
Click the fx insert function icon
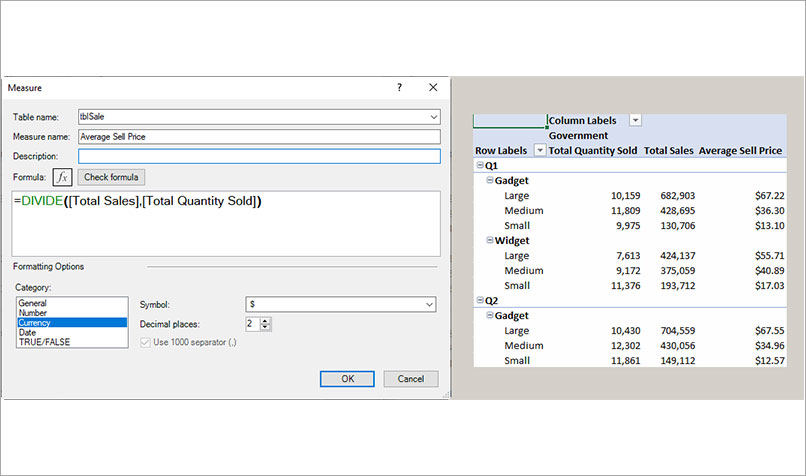point(63,177)
